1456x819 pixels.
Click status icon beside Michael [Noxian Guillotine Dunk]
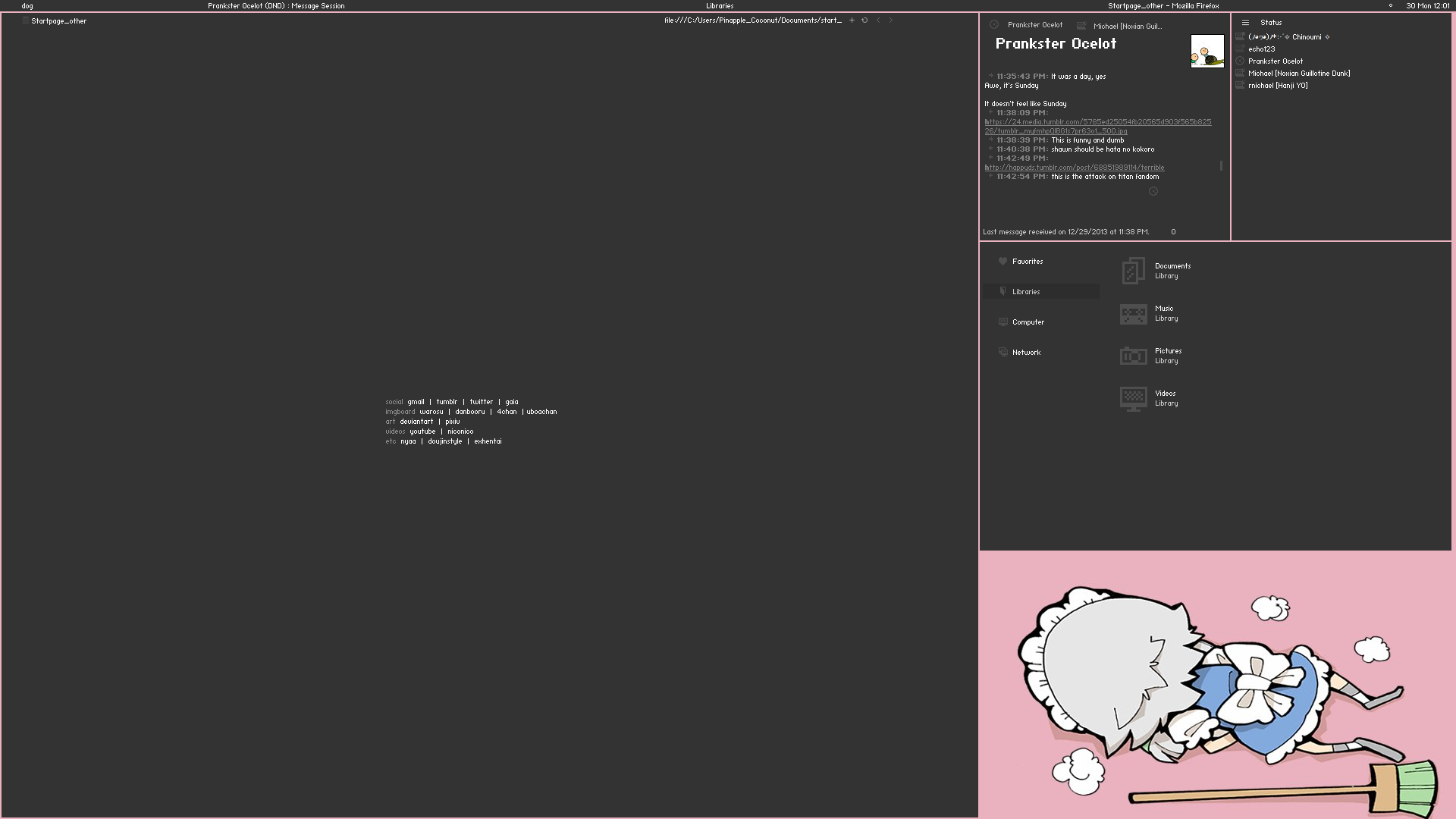[1240, 73]
